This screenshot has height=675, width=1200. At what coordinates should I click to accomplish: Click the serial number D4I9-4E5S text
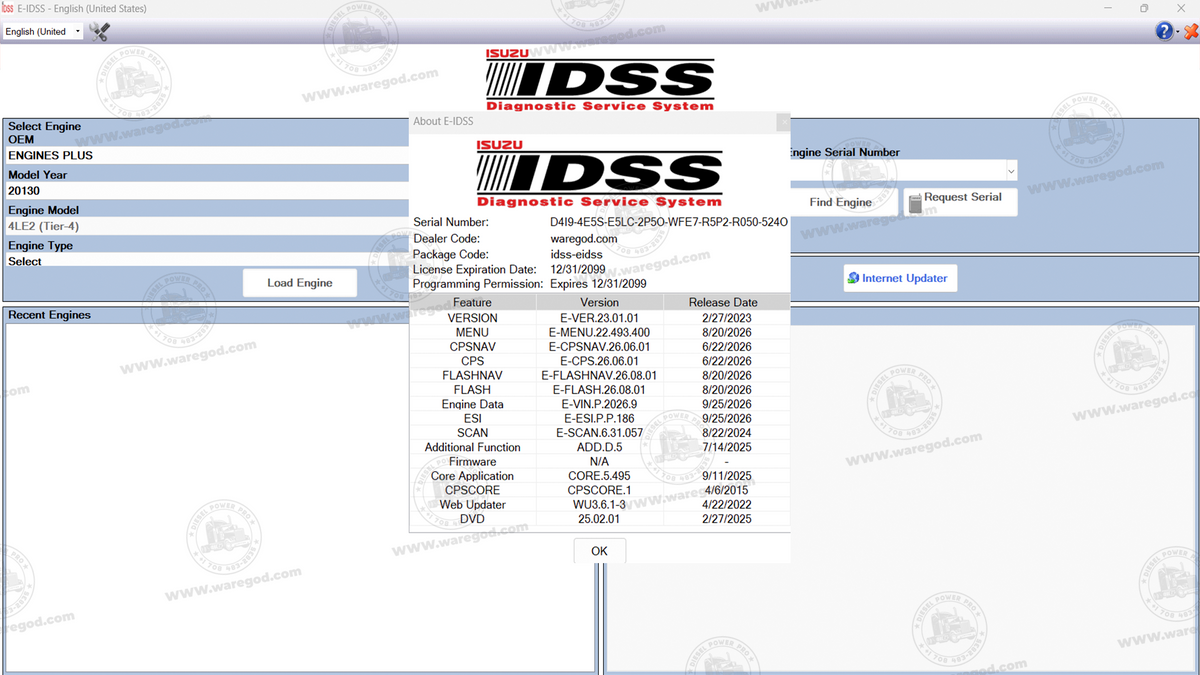click(669, 222)
